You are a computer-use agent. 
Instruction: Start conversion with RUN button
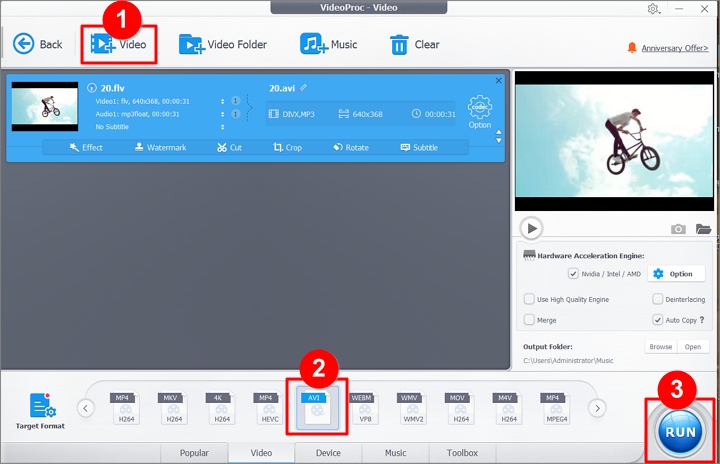(680, 431)
